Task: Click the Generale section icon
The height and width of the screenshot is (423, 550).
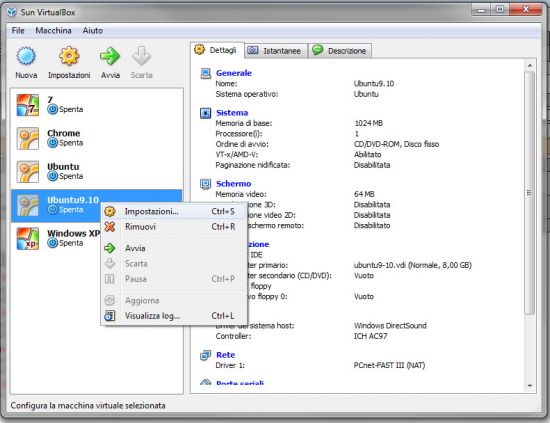Action: tap(206, 73)
